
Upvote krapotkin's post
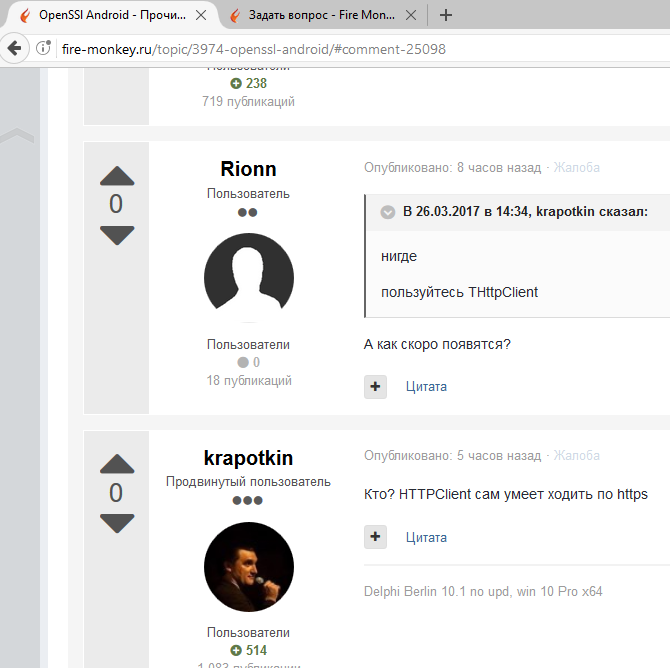tap(117, 464)
